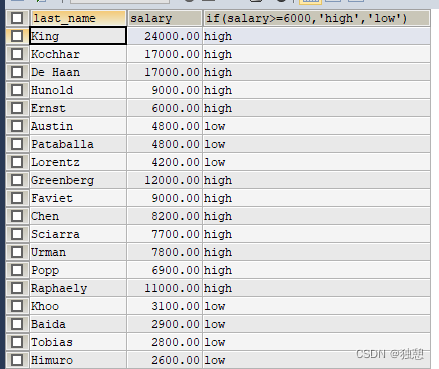Select the King last_name cell
439x369 pixels.
pos(78,36)
